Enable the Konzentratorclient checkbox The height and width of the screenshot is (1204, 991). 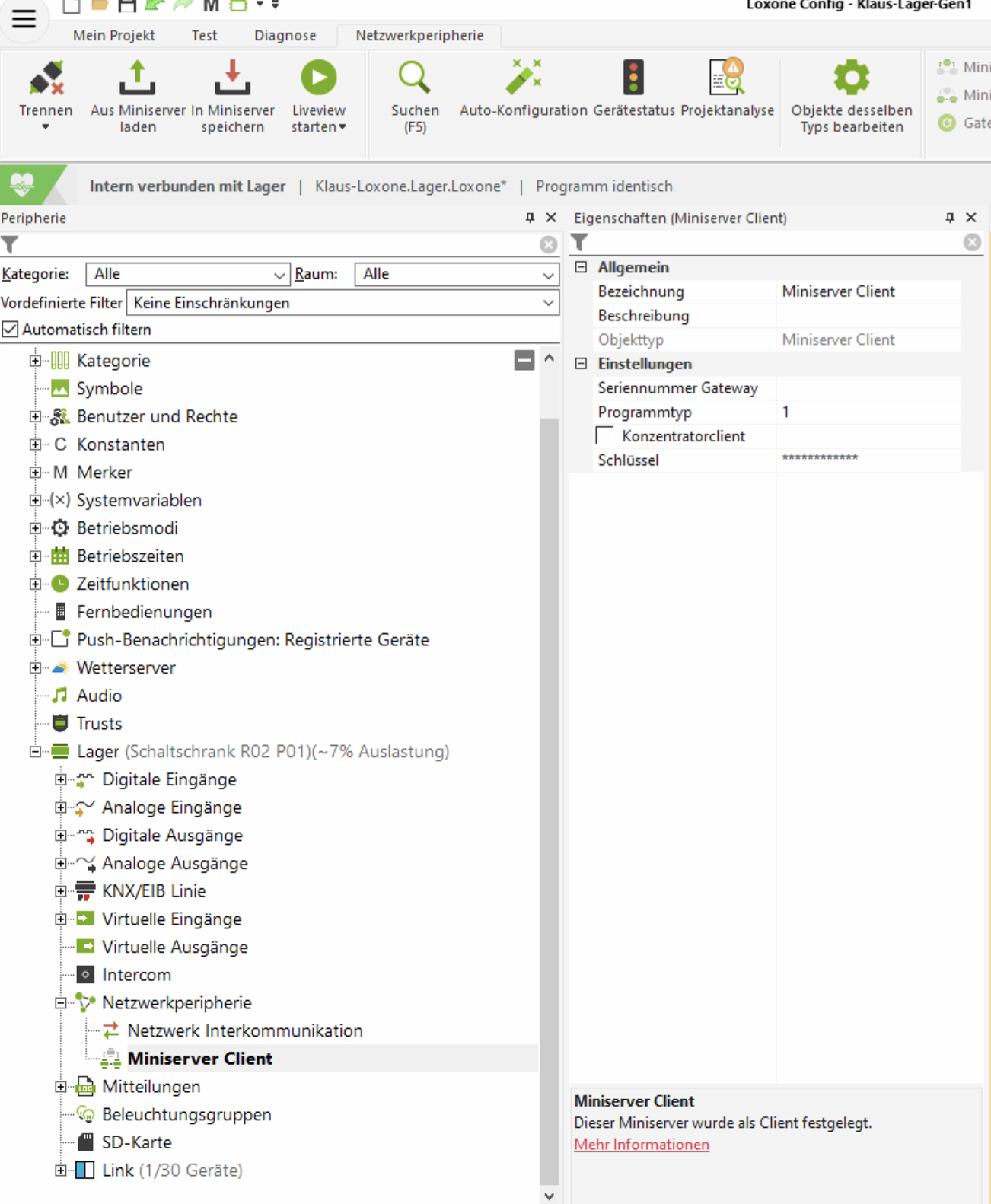click(x=605, y=436)
